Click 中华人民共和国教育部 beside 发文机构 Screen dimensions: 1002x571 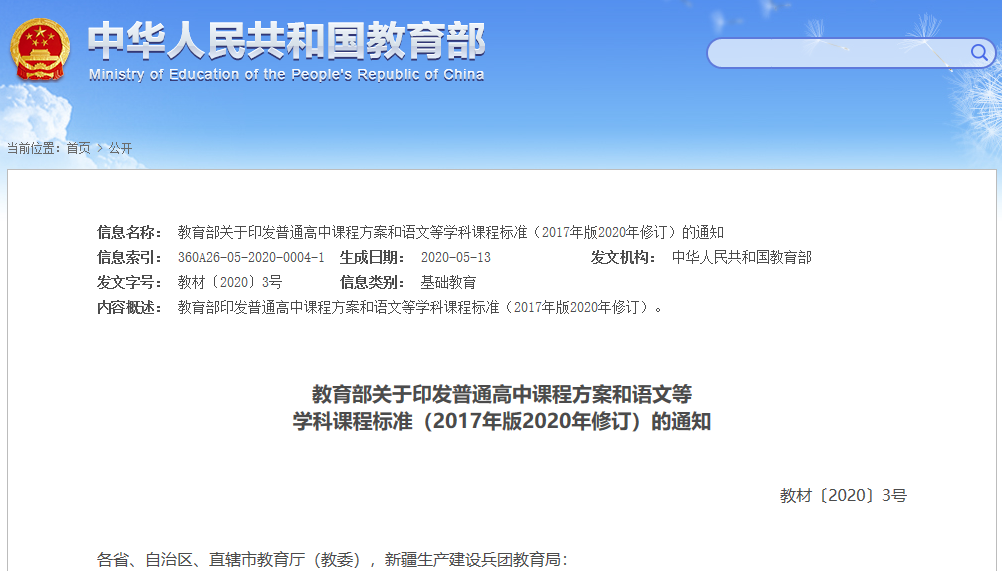click(x=742, y=257)
